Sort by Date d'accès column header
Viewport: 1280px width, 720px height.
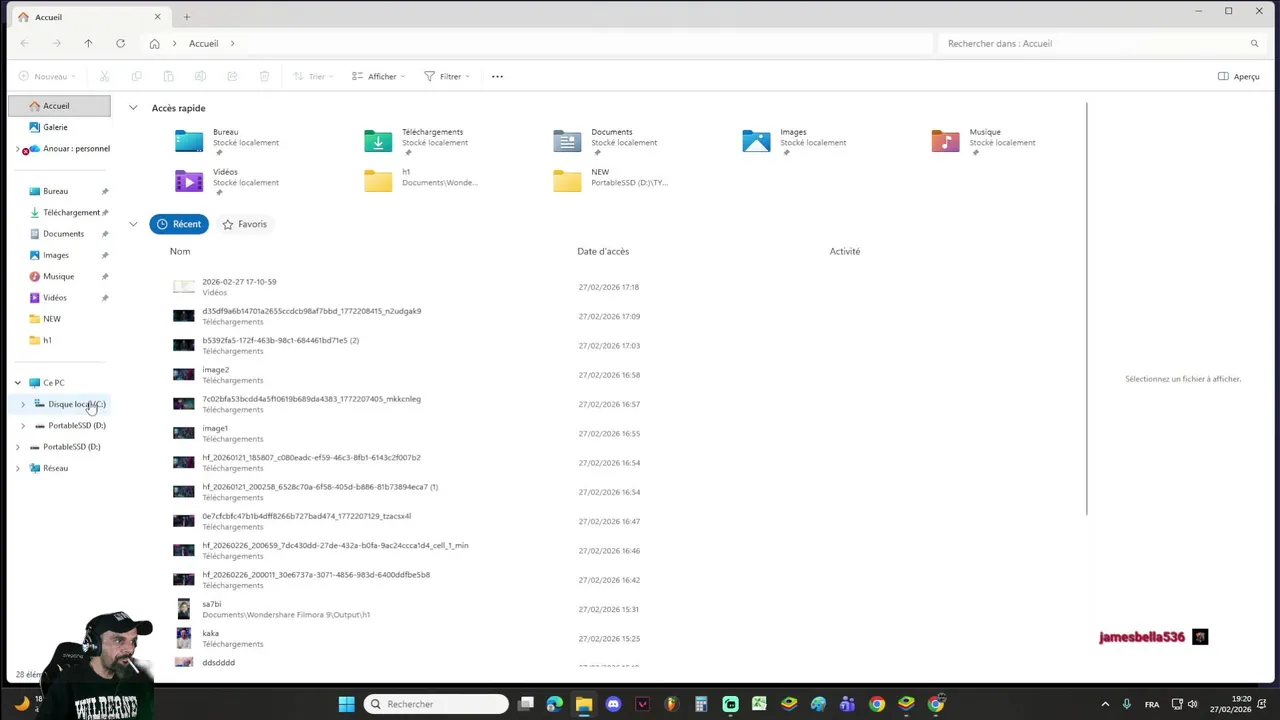pos(603,251)
